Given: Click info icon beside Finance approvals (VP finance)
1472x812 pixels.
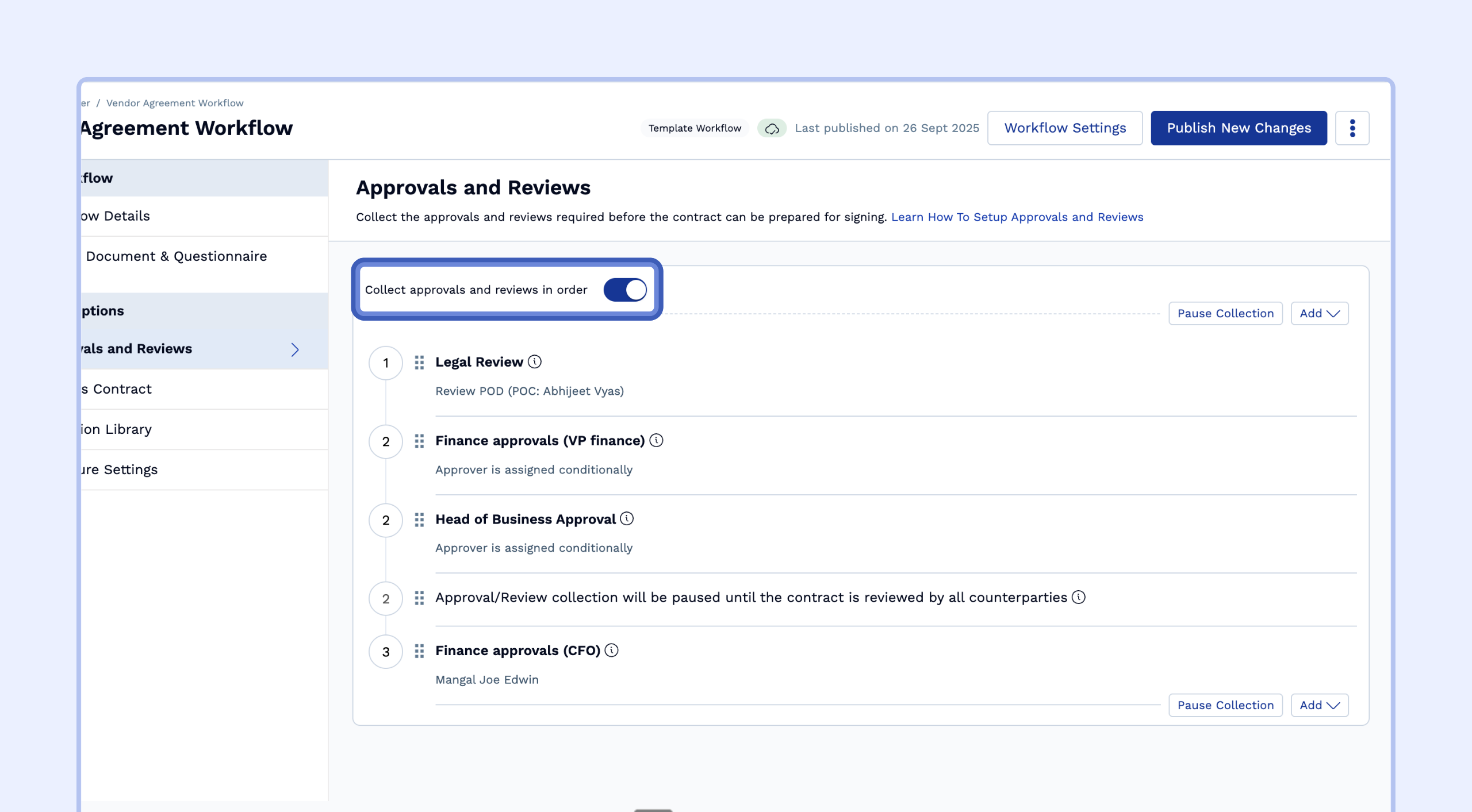Looking at the screenshot, I should pyautogui.click(x=656, y=440).
